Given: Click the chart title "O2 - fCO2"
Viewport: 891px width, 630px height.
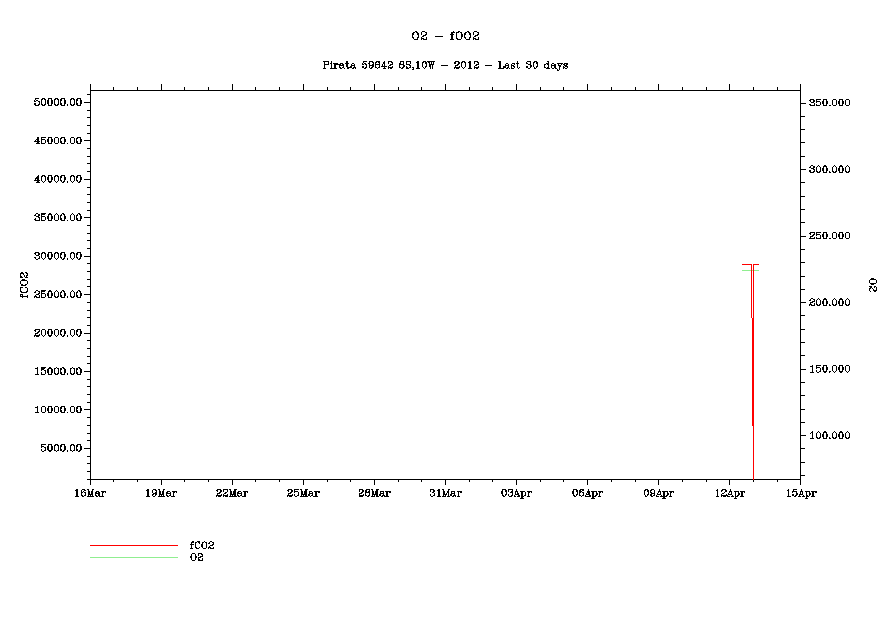Looking at the screenshot, I should pyautogui.click(x=445, y=35).
